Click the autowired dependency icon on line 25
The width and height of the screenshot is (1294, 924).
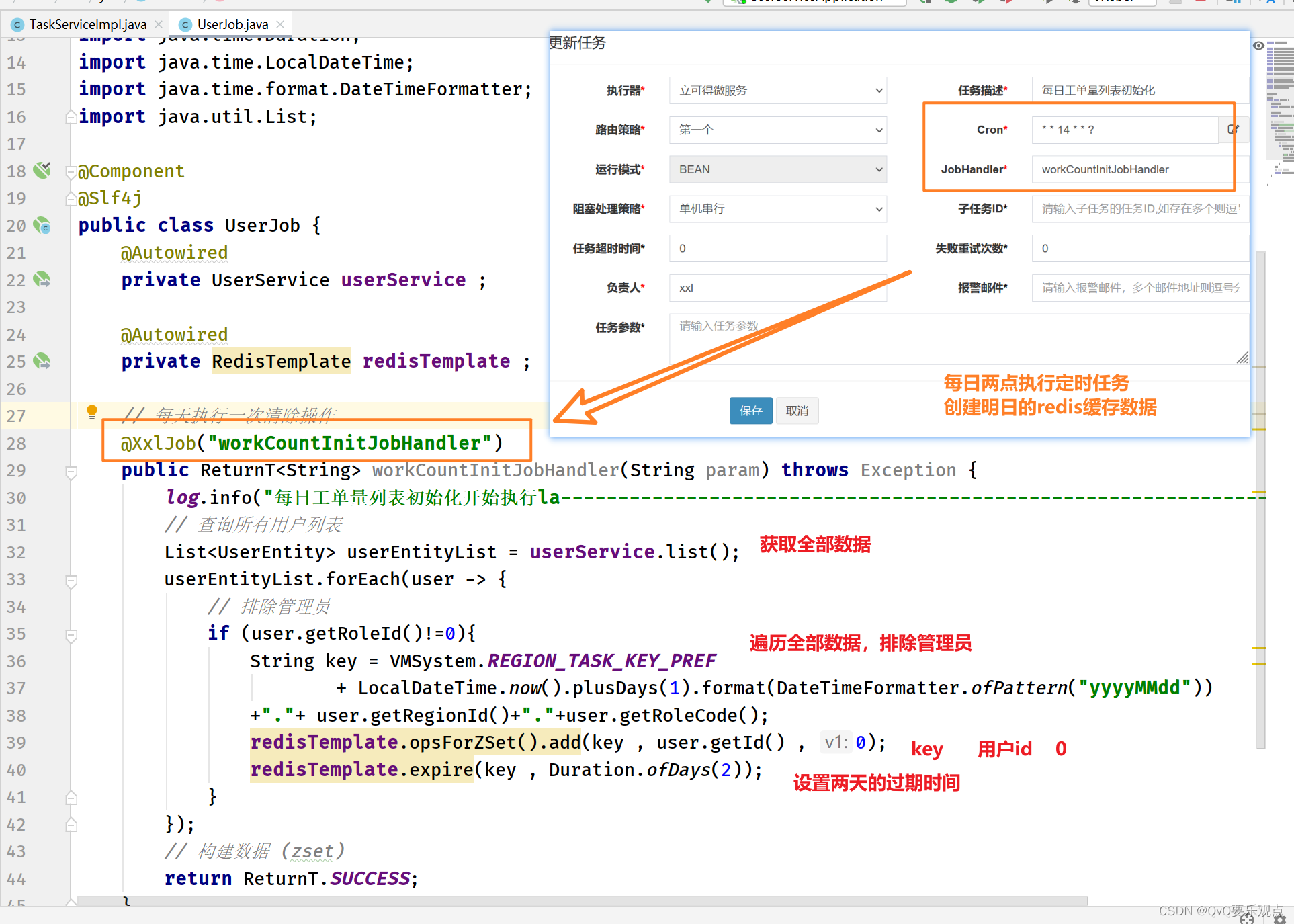(42, 361)
